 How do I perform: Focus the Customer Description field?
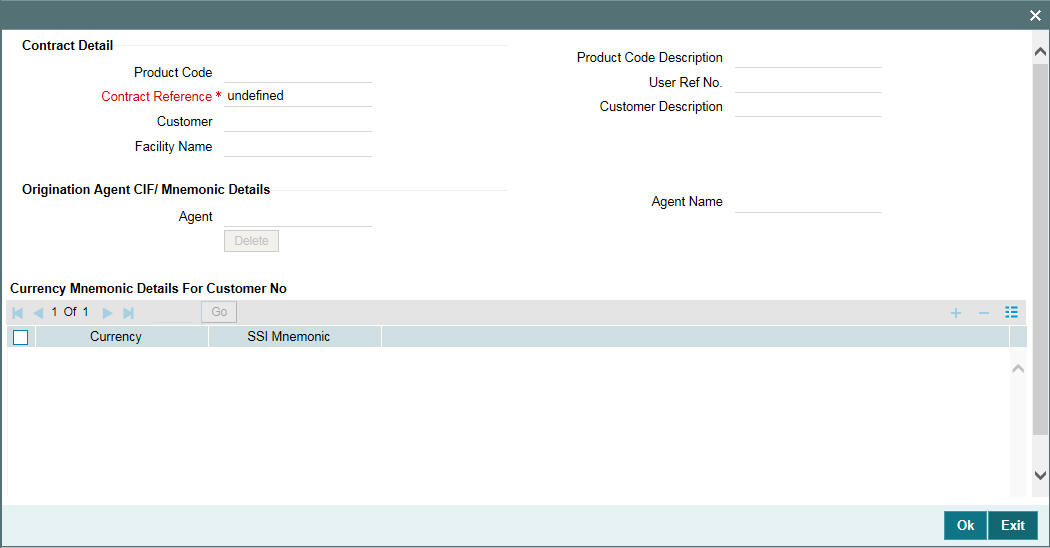point(808,107)
